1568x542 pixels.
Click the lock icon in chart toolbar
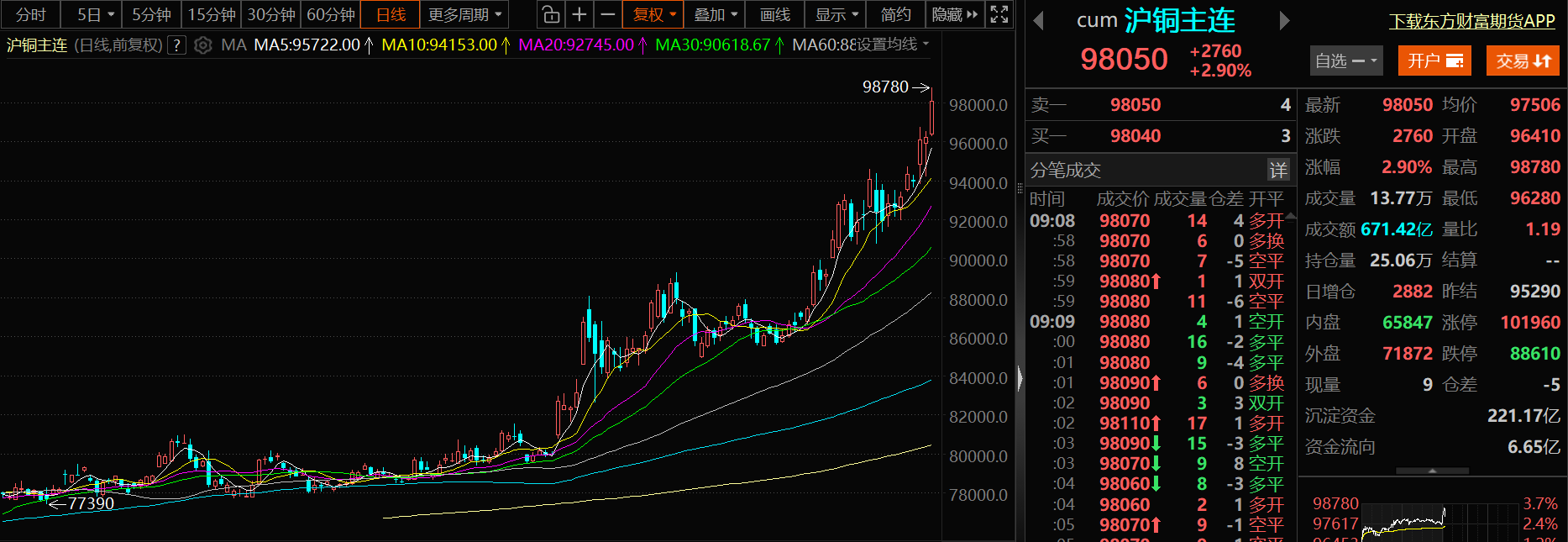click(550, 14)
